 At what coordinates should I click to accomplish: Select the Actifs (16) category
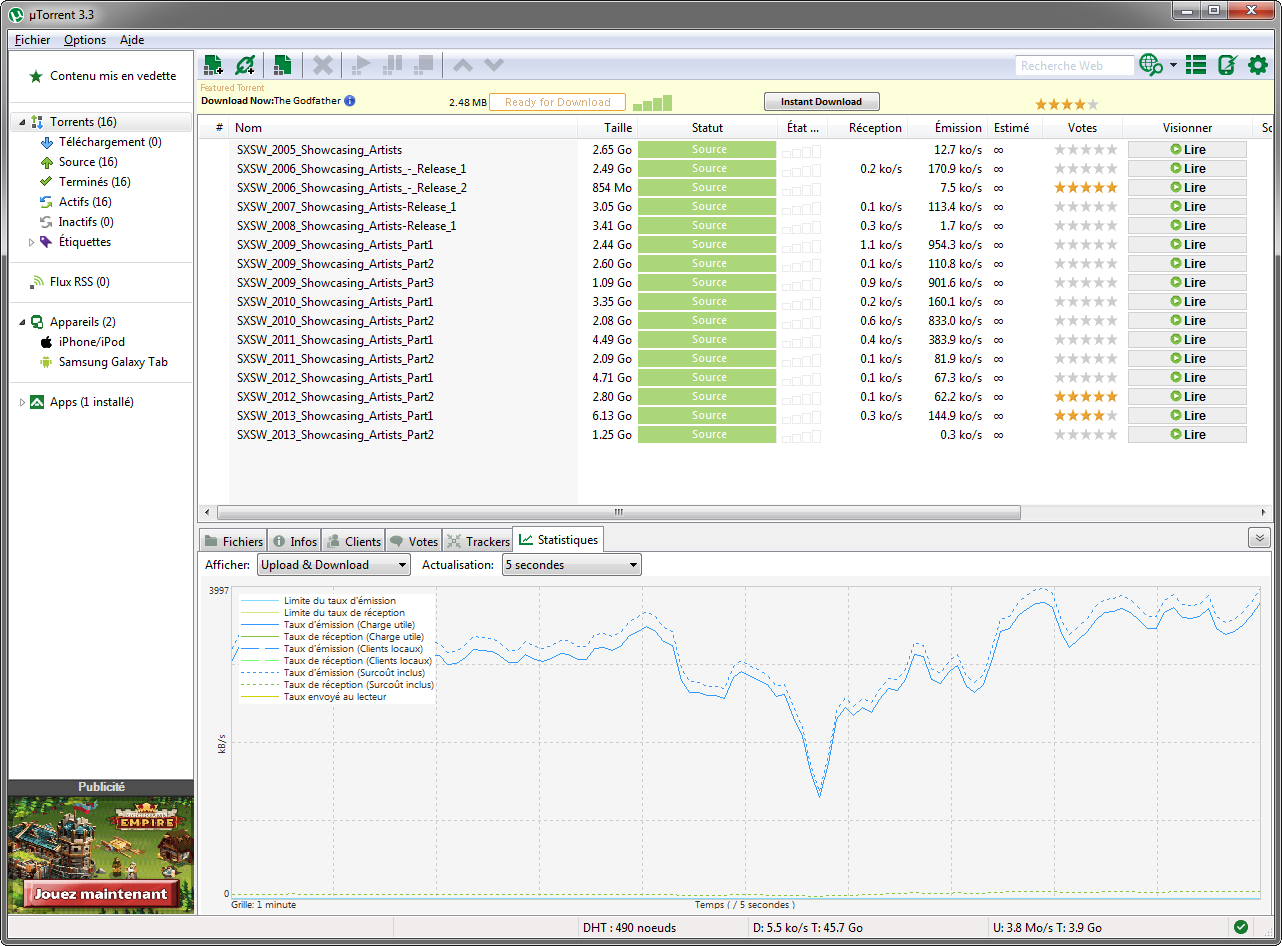(76, 202)
